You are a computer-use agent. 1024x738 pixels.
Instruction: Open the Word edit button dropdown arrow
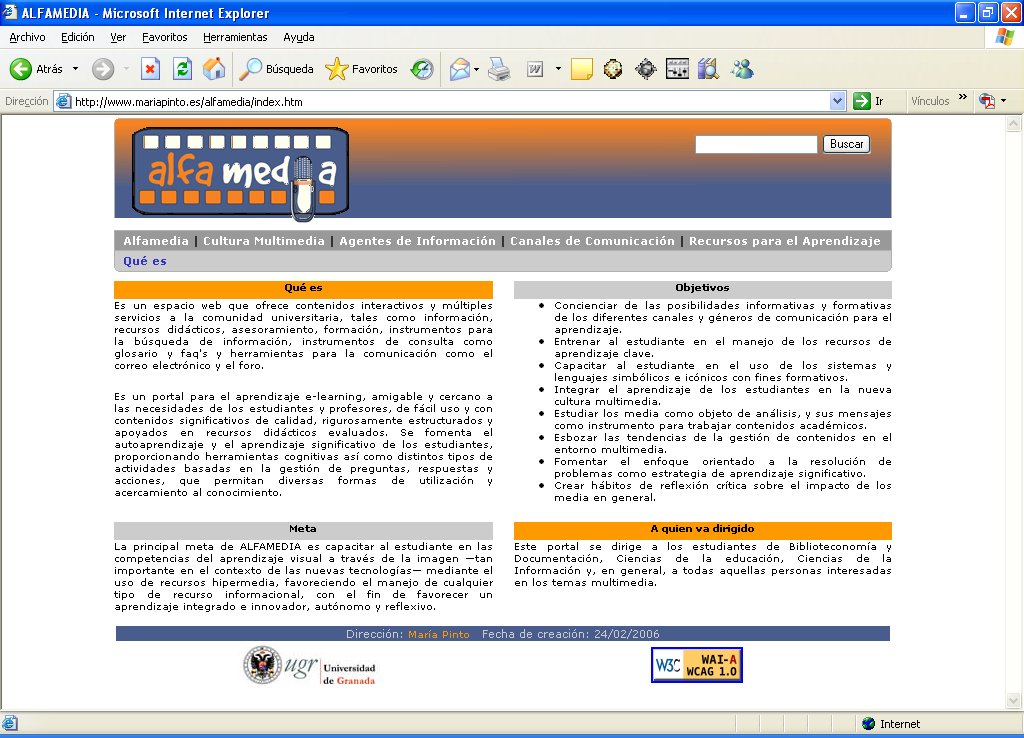point(558,69)
